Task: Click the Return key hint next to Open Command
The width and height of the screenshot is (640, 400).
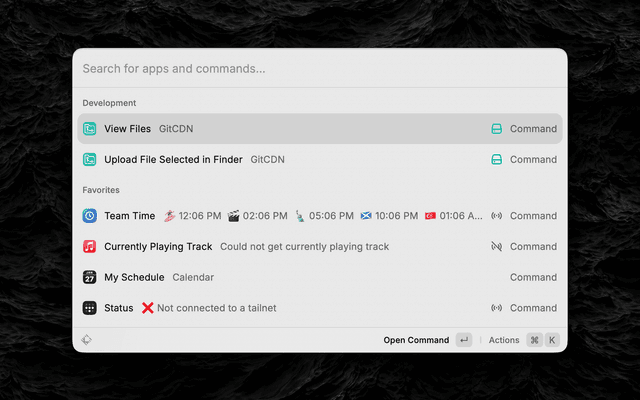Action: point(464,340)
